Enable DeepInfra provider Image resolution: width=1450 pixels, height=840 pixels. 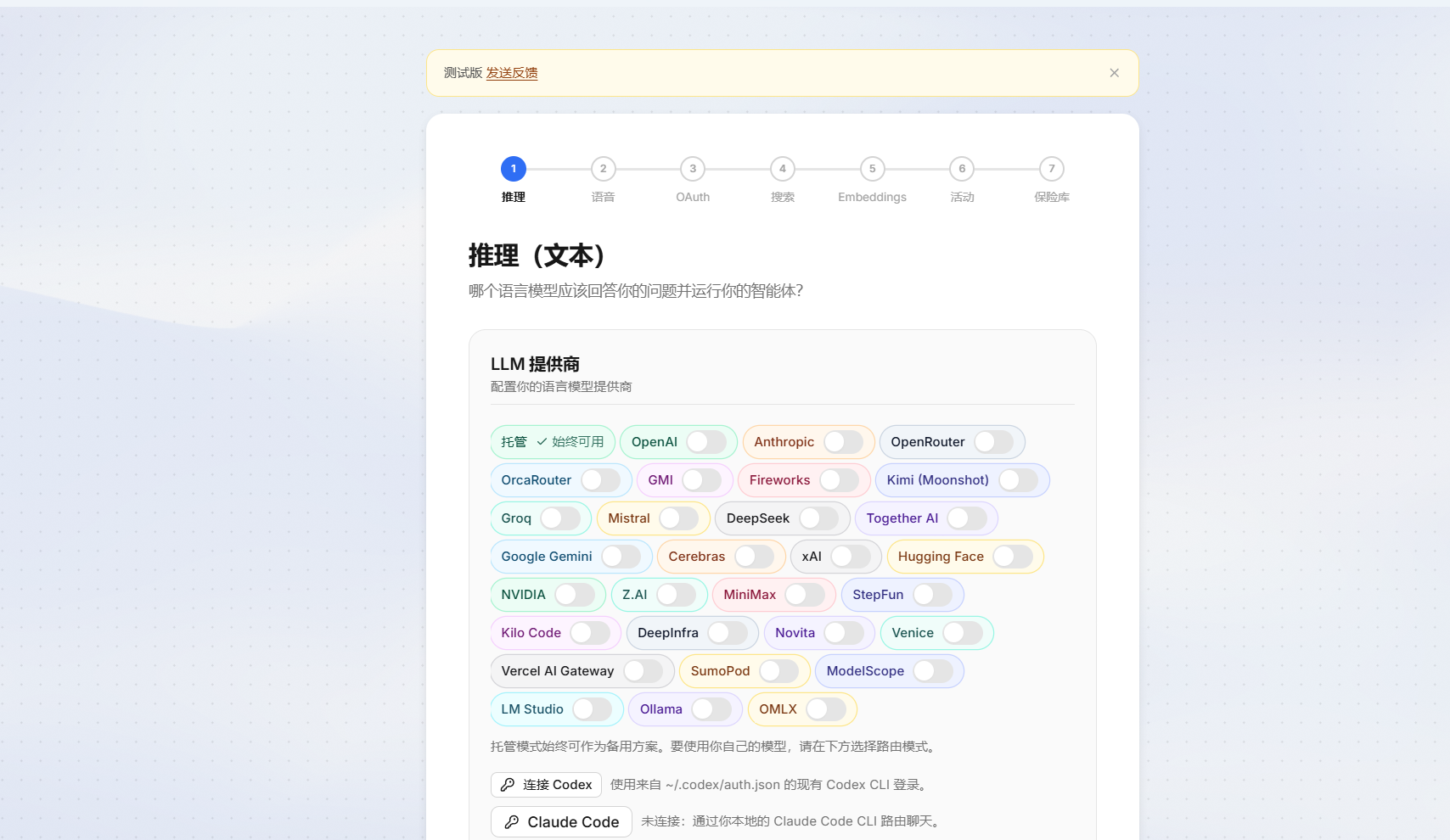[728, 633]
